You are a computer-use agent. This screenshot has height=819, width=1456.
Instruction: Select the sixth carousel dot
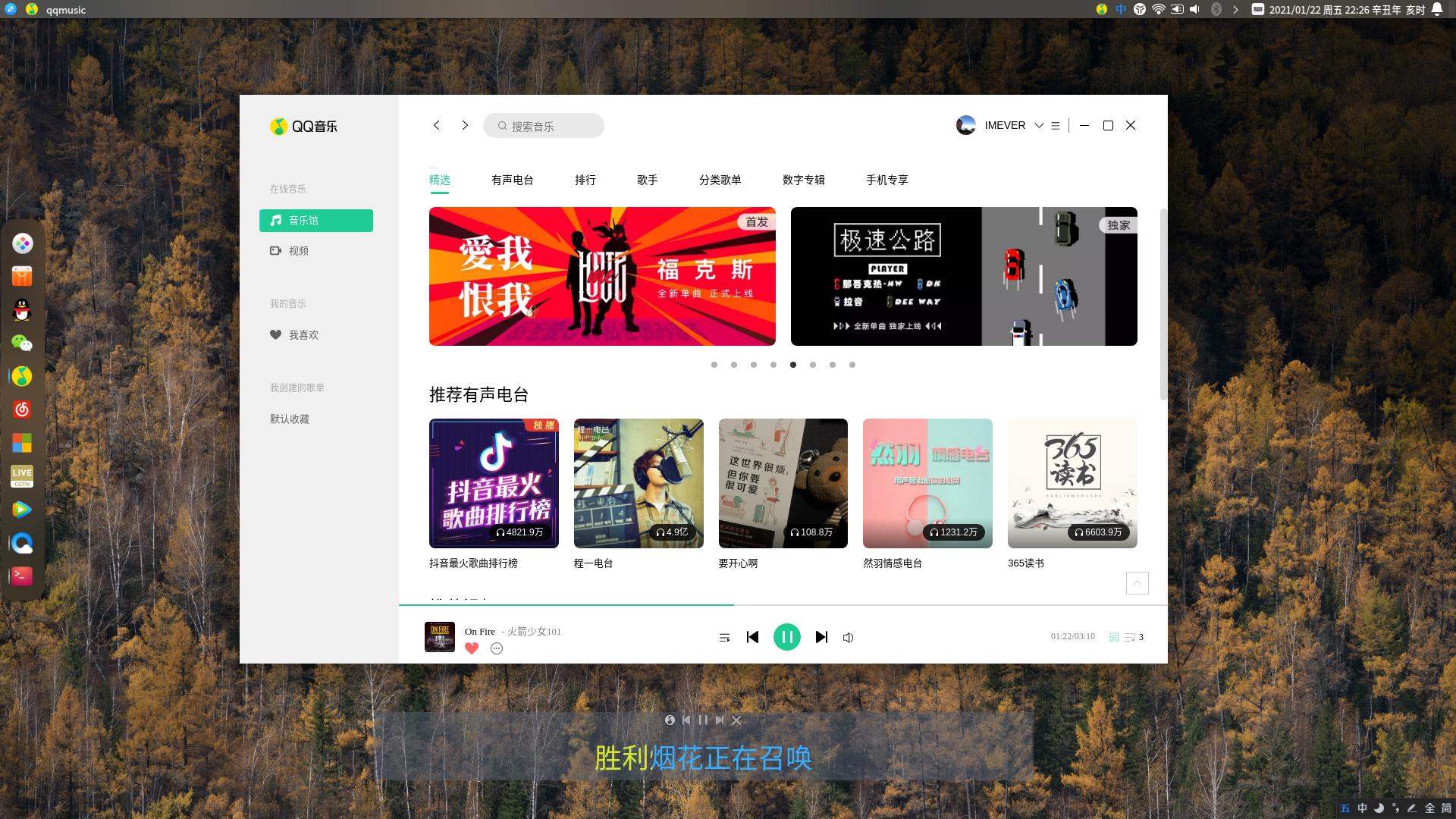click(x=813, y=365)
